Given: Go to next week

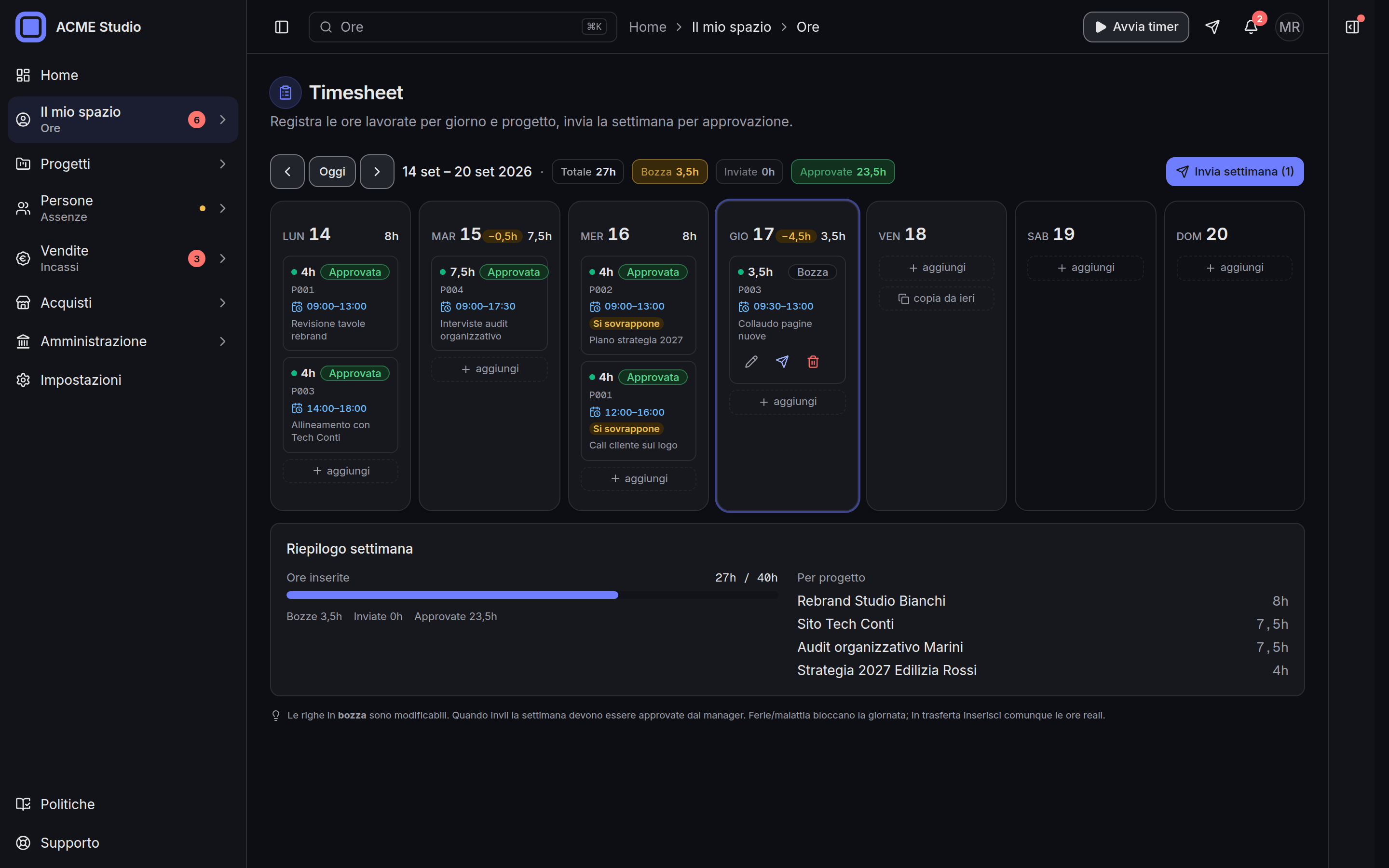Looking at the screenshot, I should tap(377, 172).
